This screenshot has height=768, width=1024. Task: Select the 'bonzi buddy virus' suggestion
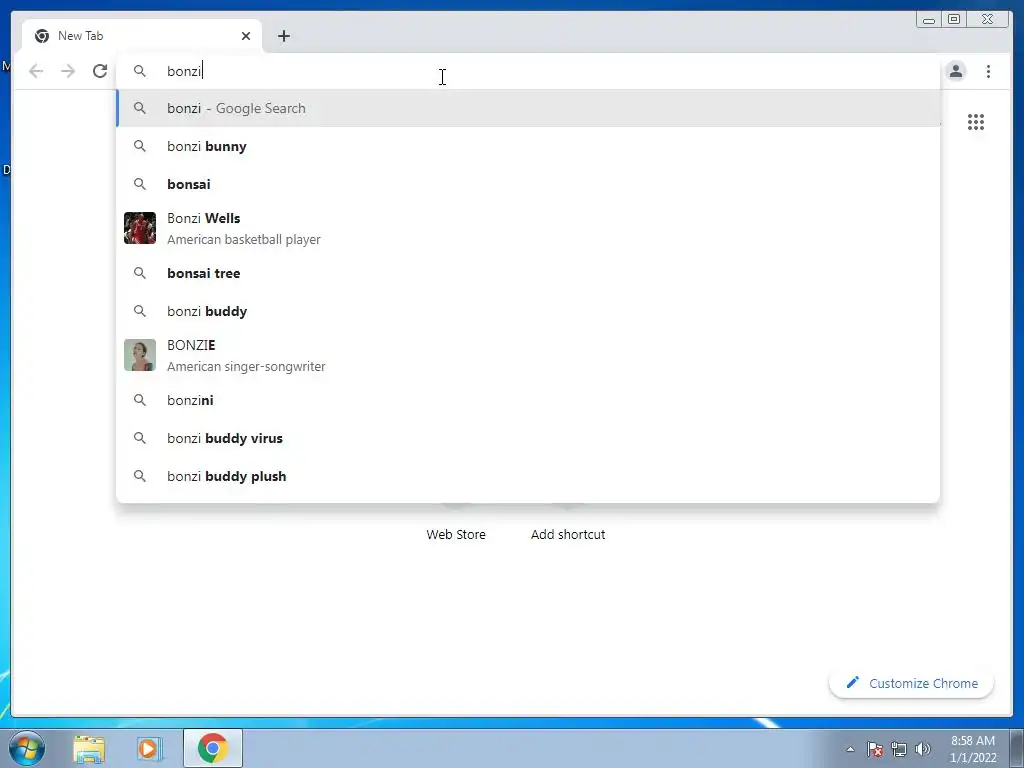click(x=528, y=438)
